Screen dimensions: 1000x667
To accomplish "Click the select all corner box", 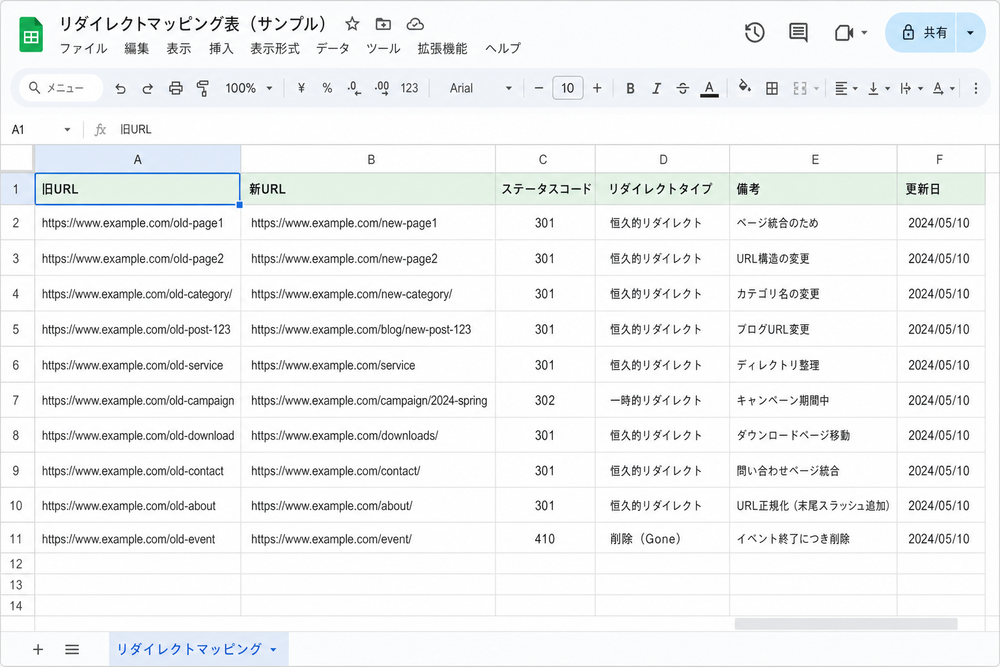I will coord(17,159).
